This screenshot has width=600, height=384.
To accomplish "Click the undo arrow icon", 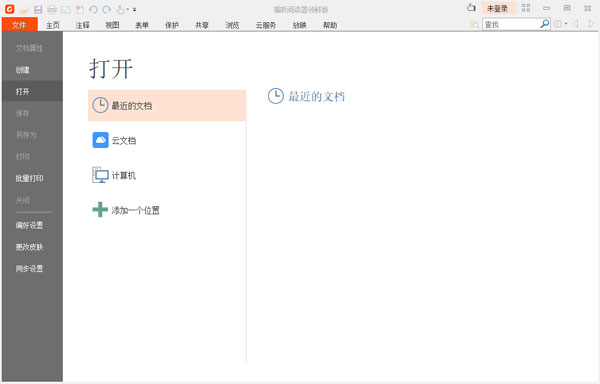I will click(x=93, y=9).
